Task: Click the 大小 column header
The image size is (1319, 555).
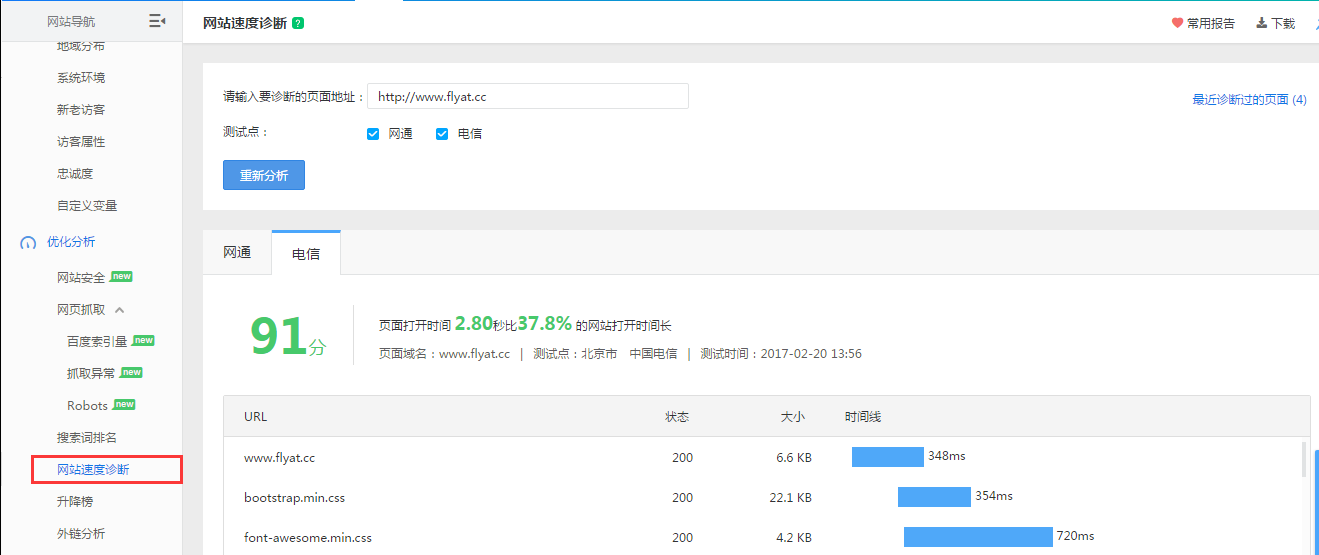Action: (792, 417)
